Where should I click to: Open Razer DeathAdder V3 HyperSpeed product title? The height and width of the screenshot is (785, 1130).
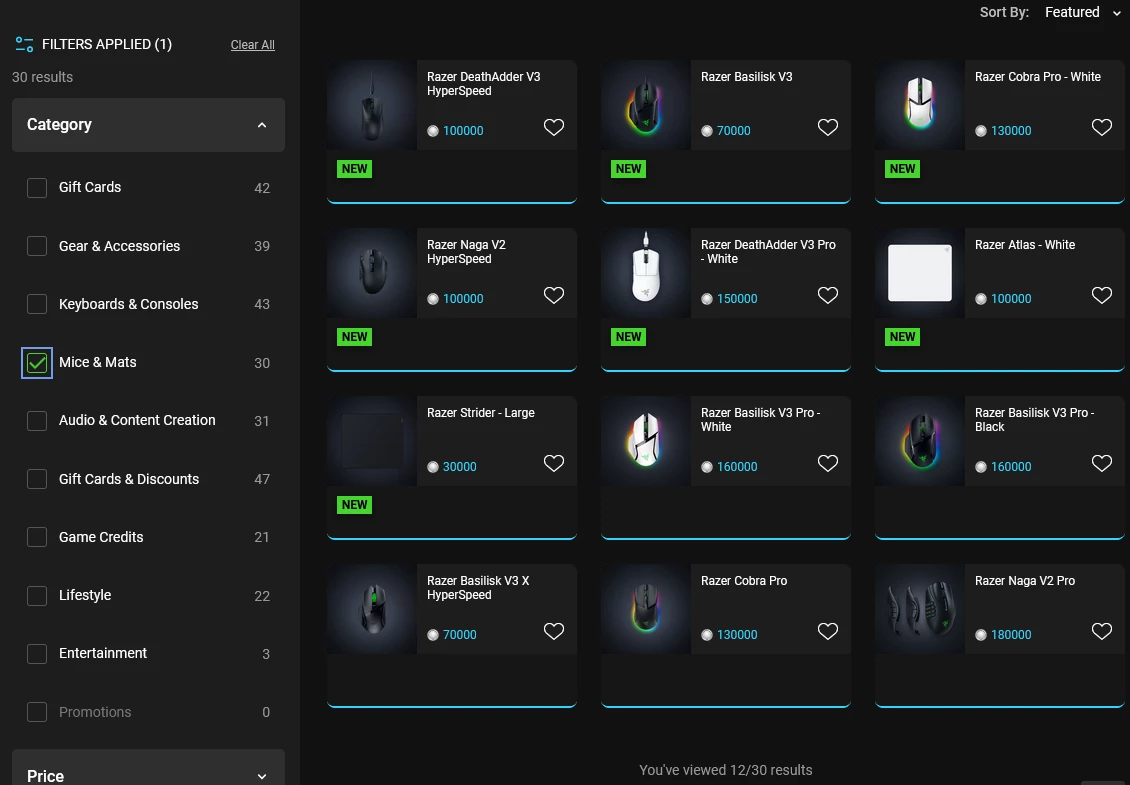[484, 84]
